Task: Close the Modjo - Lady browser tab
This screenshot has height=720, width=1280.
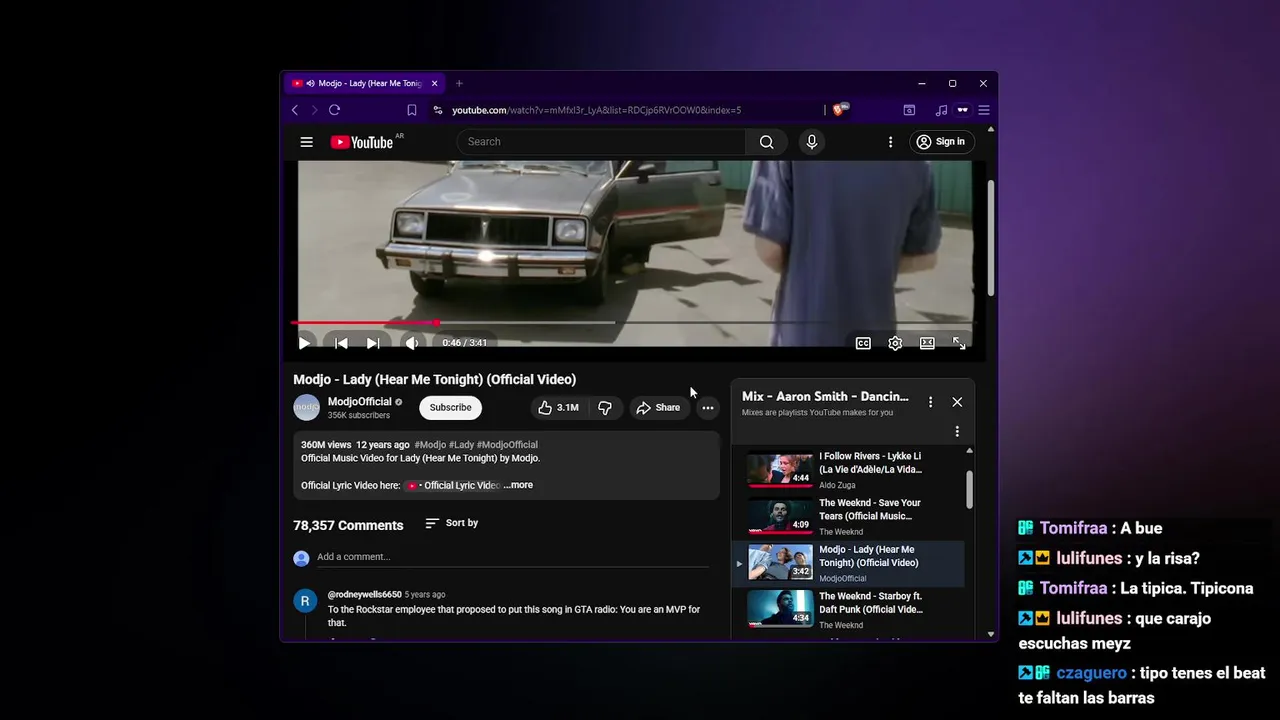Action: tap(434, 83)
